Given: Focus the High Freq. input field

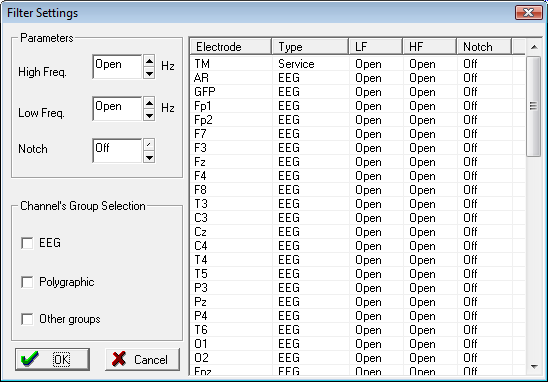Looking at the screenshot, I should click(117, 67).
